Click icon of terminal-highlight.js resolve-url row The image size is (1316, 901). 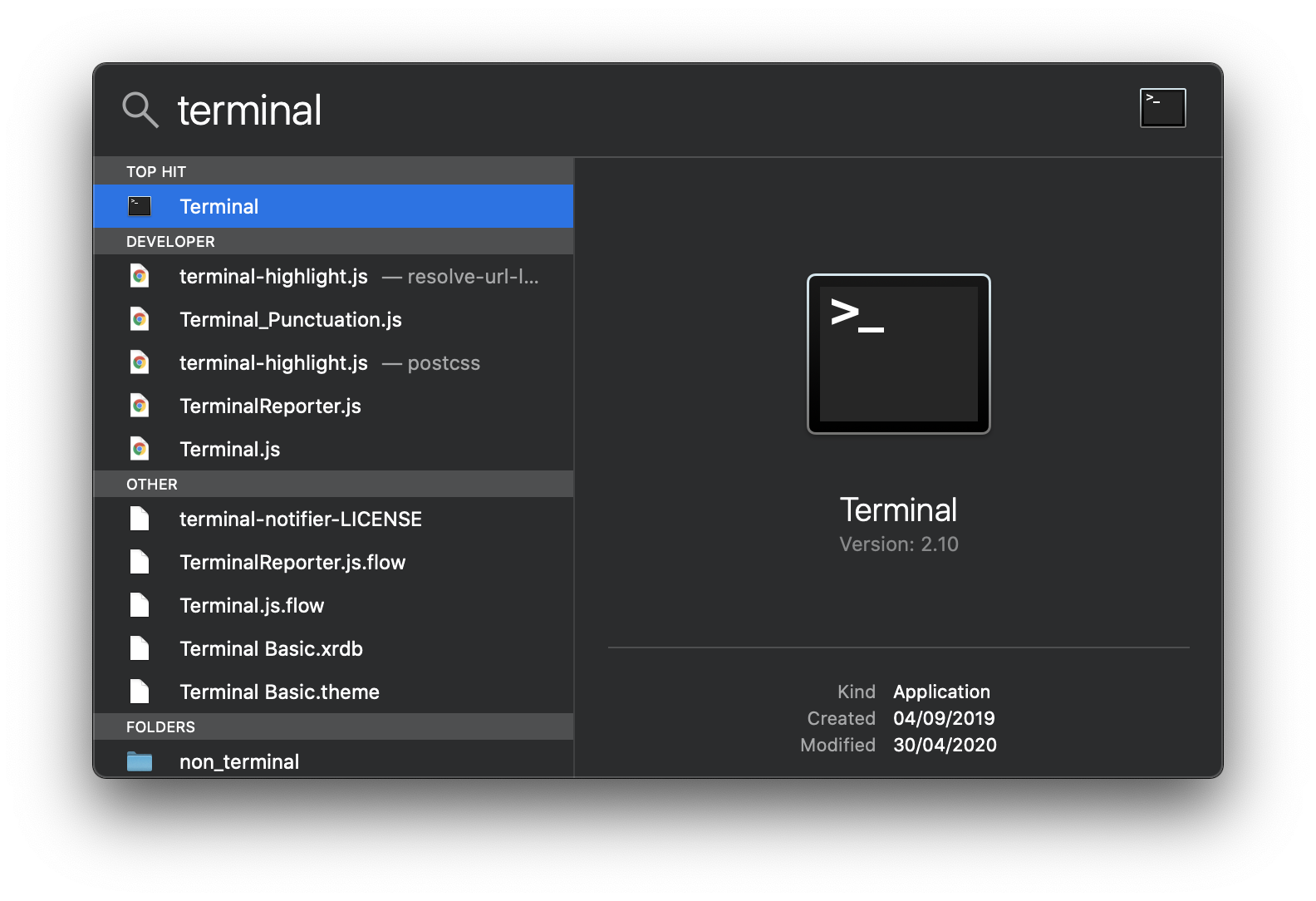pyautogui.click(x=140, y=276)
